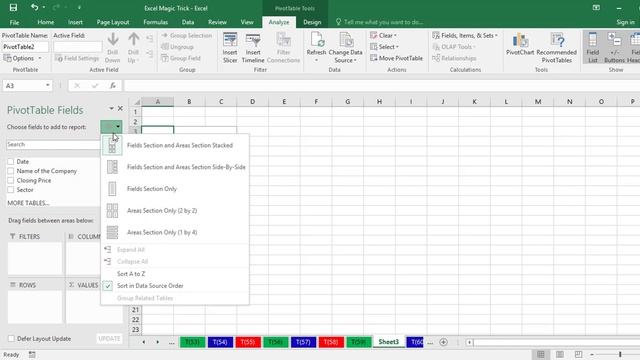The height and width of the screenshot is (360, 640).
Task: Click the field list Tools layout dropdown button
Action: tap(111, 127)
